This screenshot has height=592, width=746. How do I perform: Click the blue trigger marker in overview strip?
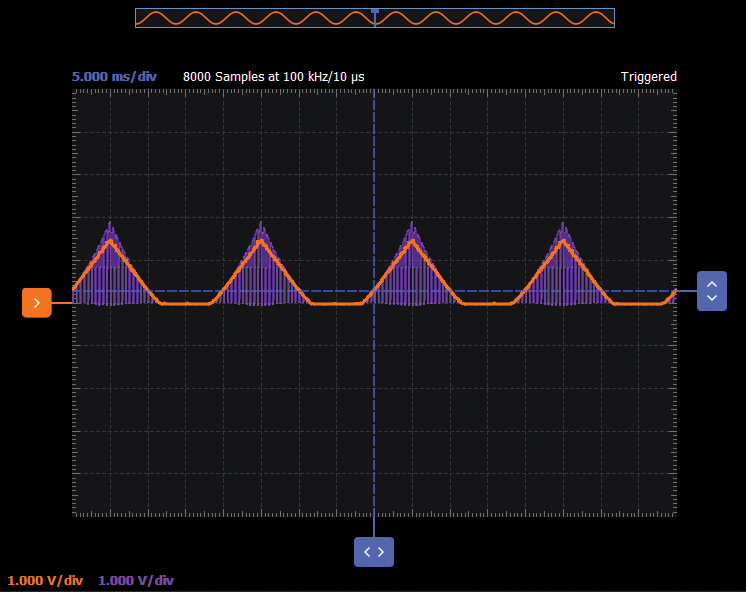click(x=374, y=11)
